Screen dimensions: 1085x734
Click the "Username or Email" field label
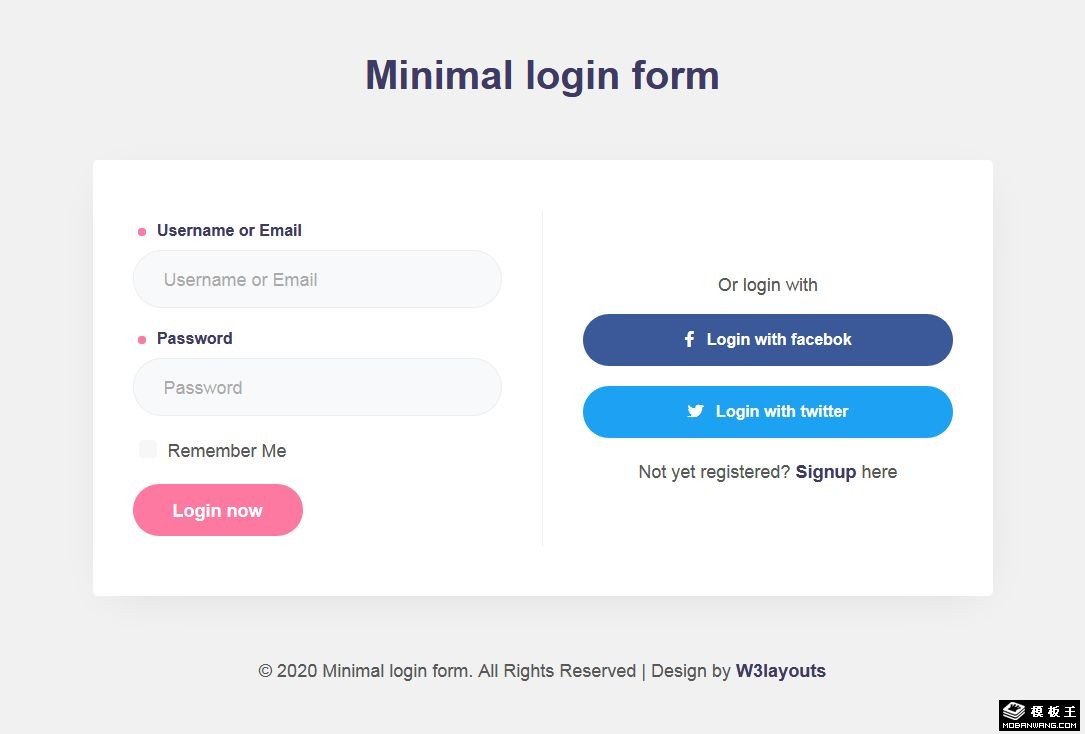[229, 231]
